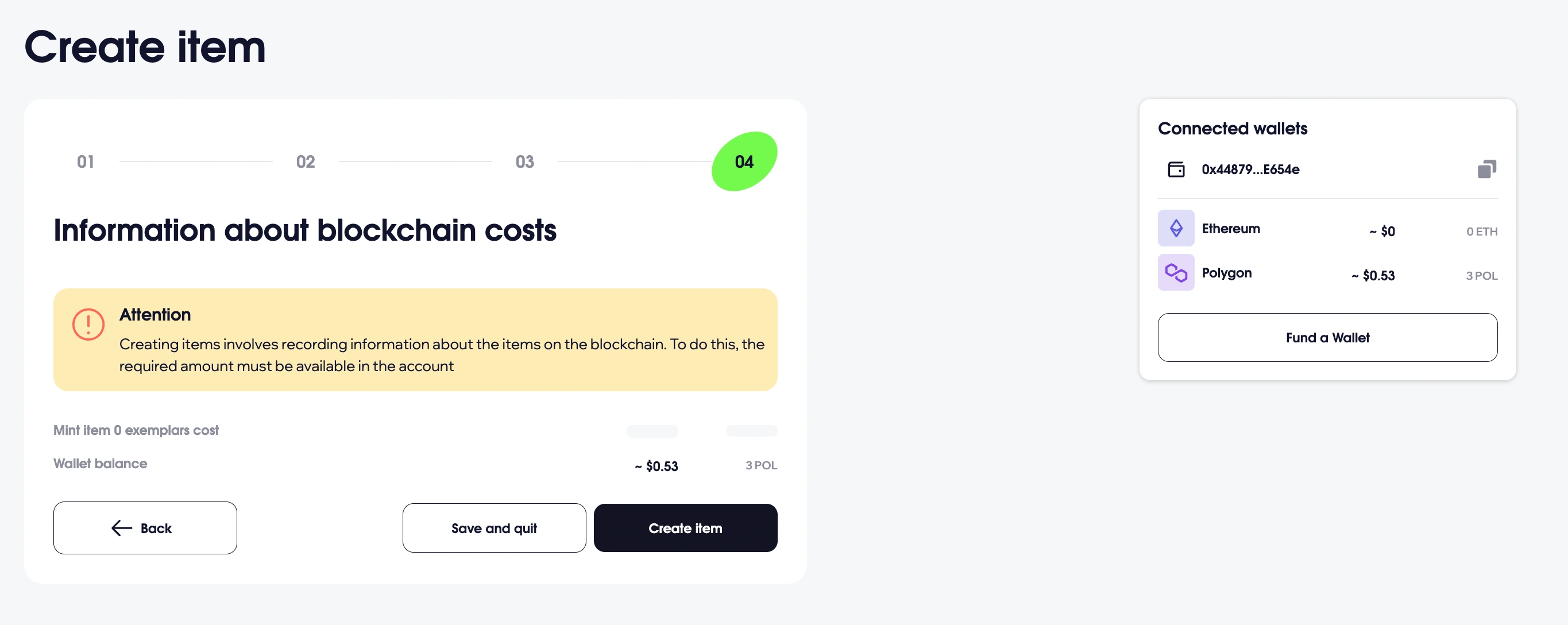Select the highlighted step 04
The image size is (1568, 625).
744,162
